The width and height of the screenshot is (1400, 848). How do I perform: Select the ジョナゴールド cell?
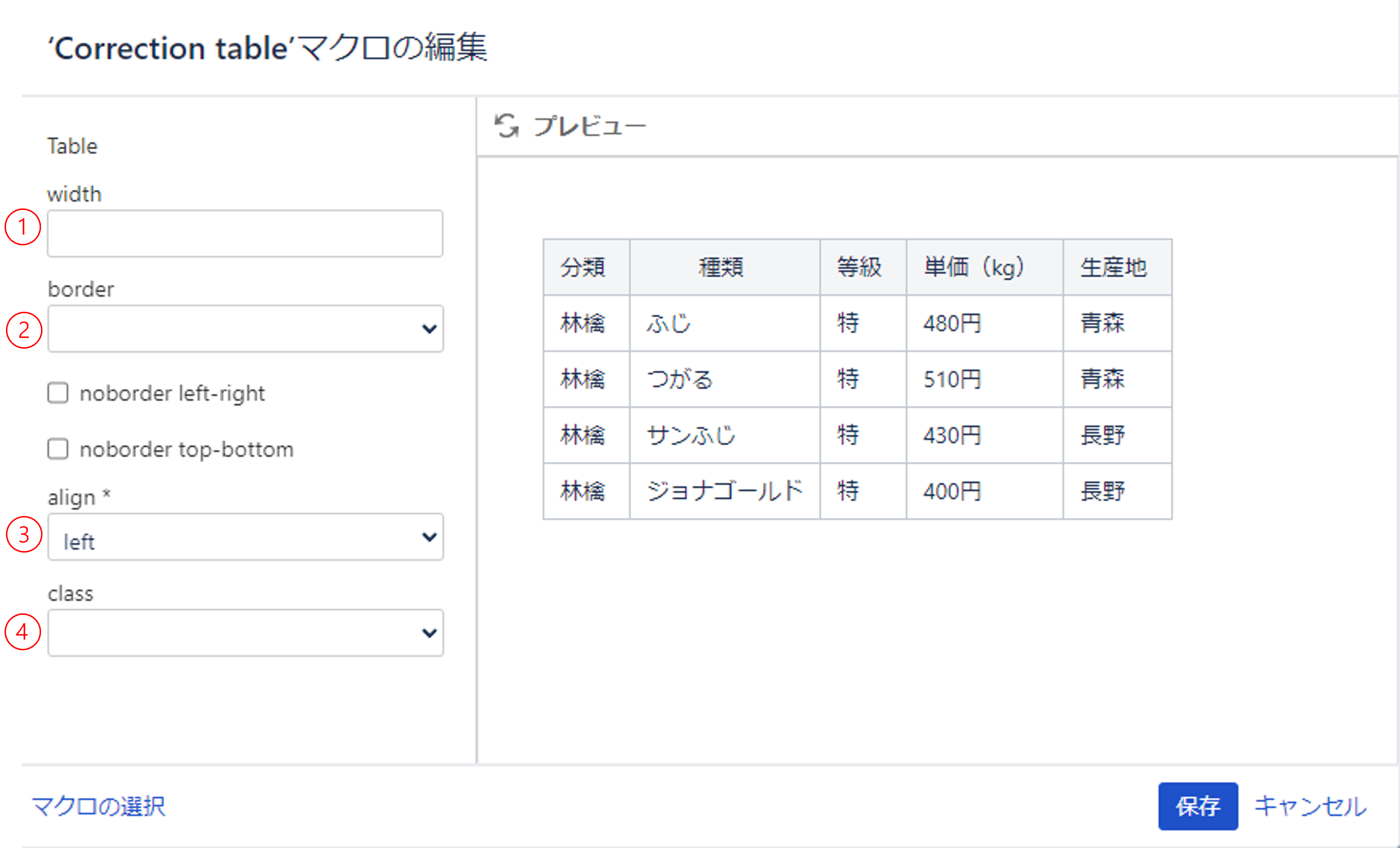[724, 491]
